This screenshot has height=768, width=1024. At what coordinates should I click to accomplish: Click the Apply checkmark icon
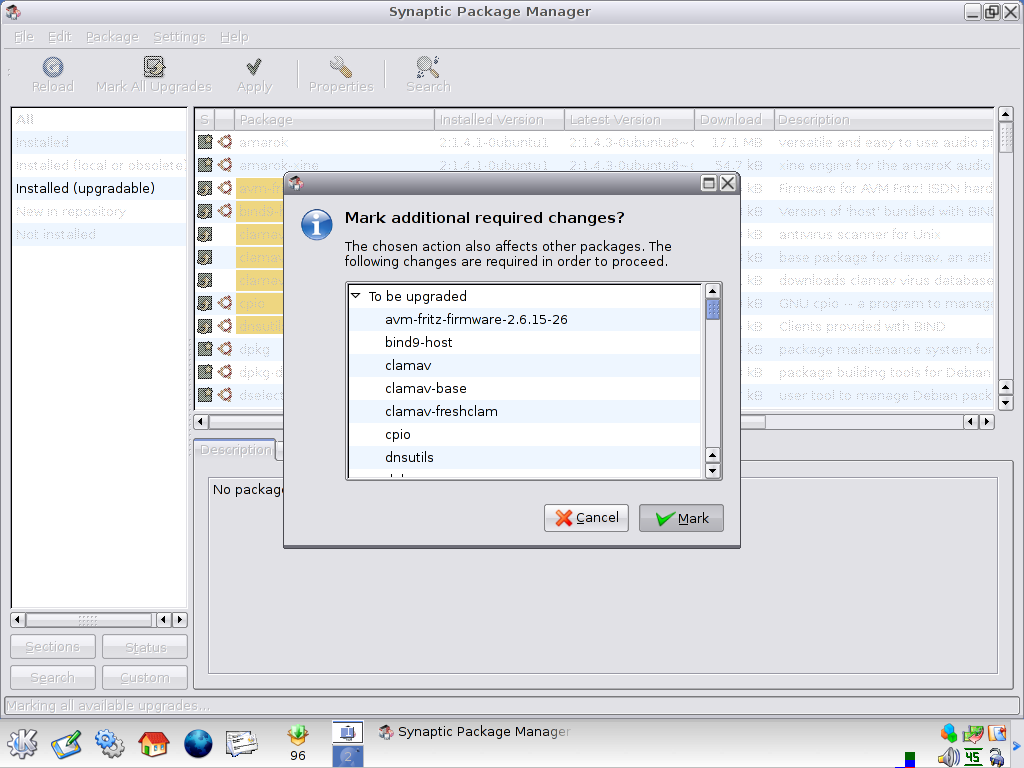coord(254,67)
